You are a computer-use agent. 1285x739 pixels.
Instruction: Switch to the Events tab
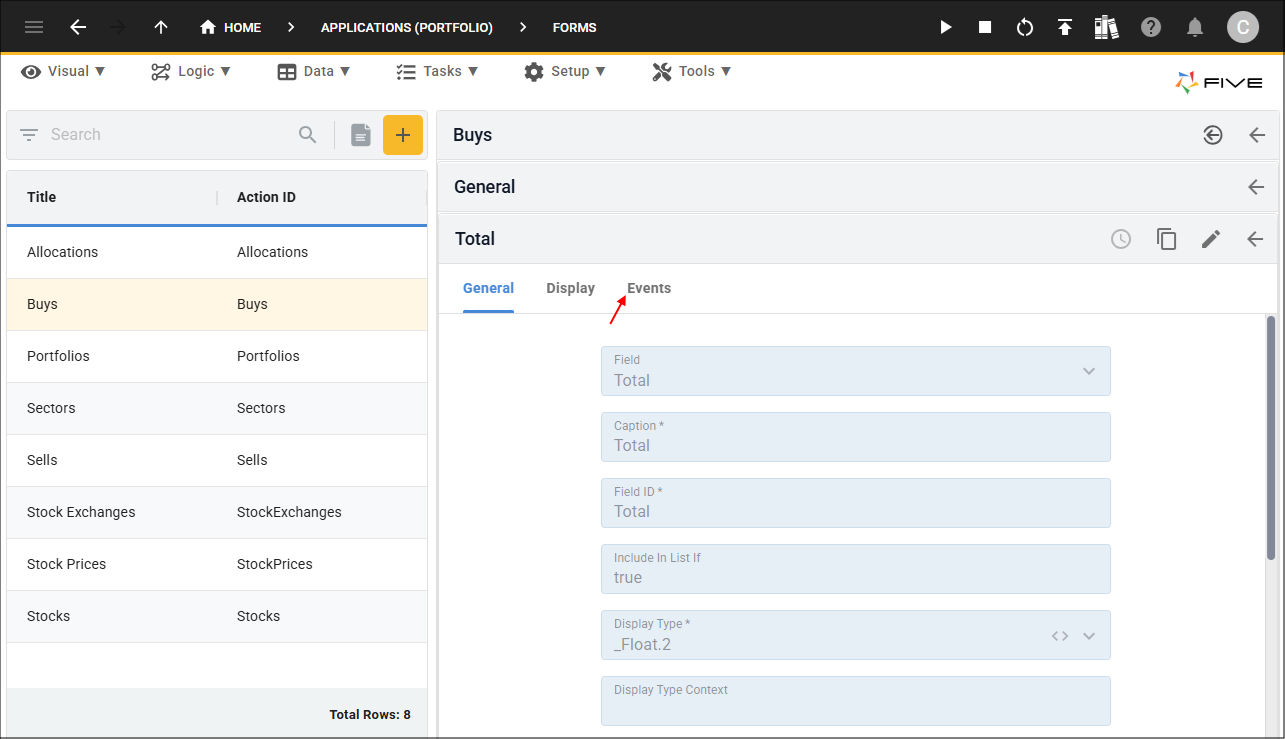point(649,288)
